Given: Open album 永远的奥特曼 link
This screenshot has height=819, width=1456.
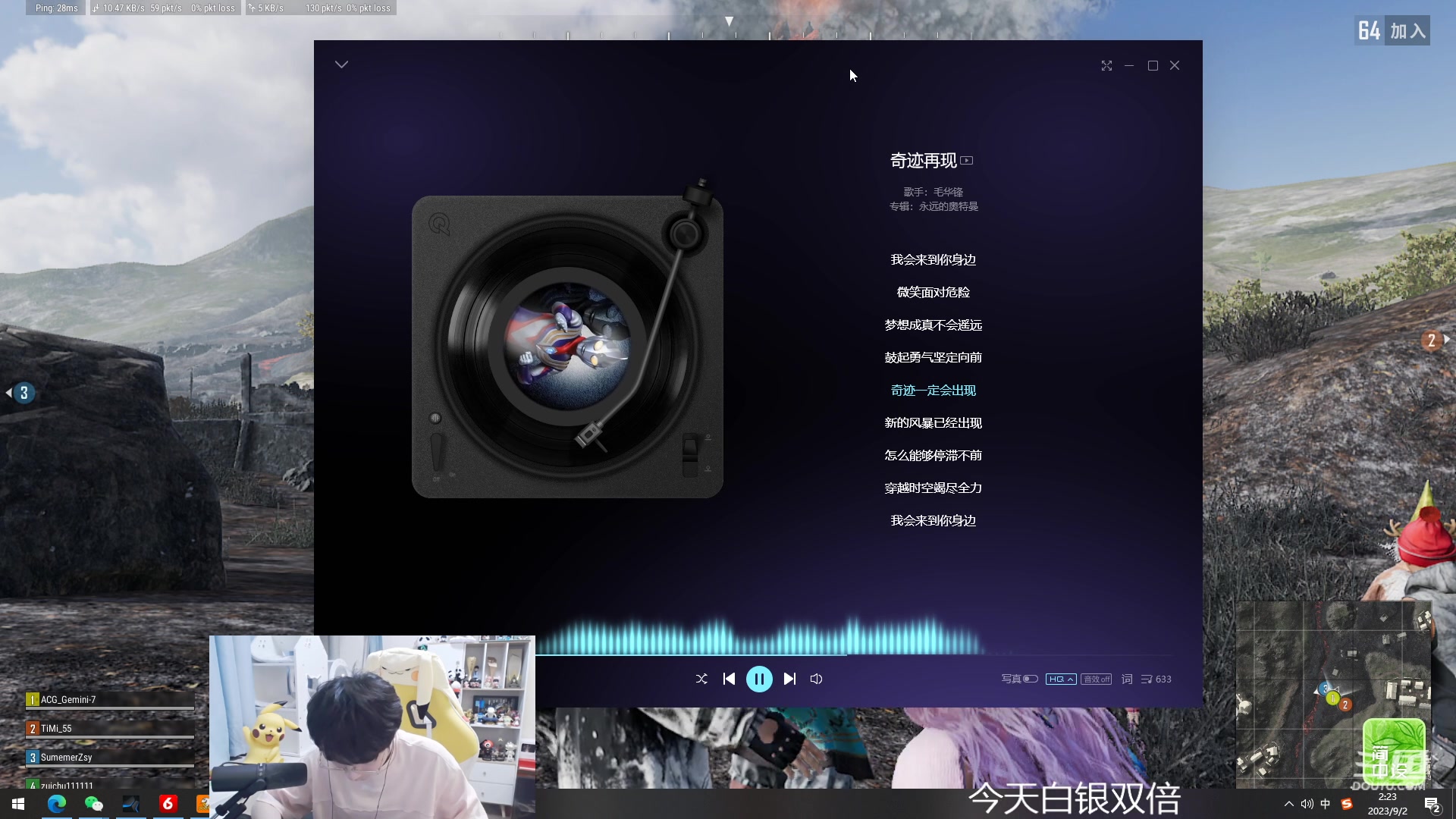Looking at the screenshot, I should (x=949, y=206).
